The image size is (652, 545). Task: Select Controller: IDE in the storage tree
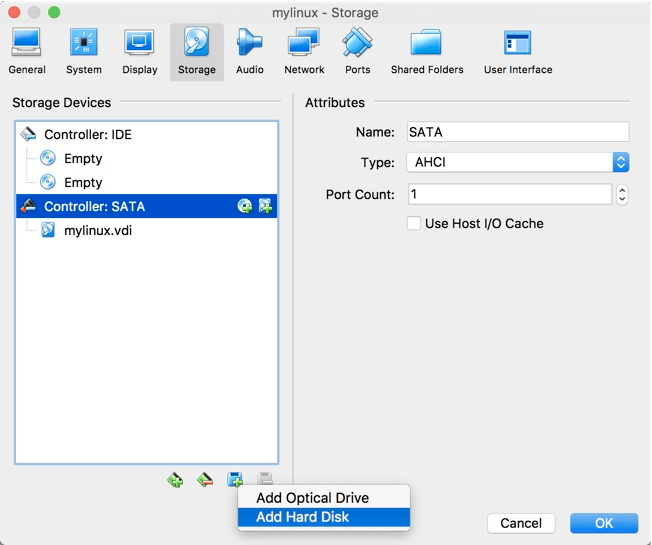tap(146, 134)
